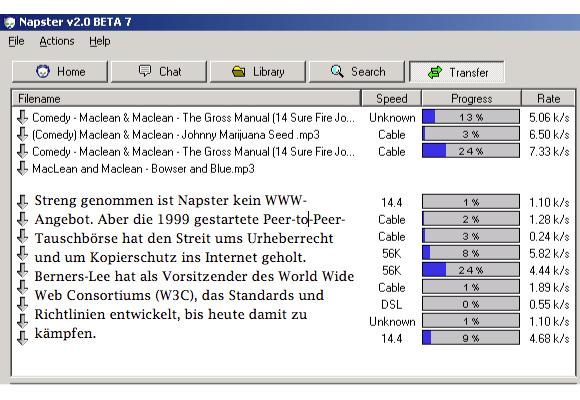Click the 'DSL' speed cell
The image size is (580, 400).
(392, 305)
